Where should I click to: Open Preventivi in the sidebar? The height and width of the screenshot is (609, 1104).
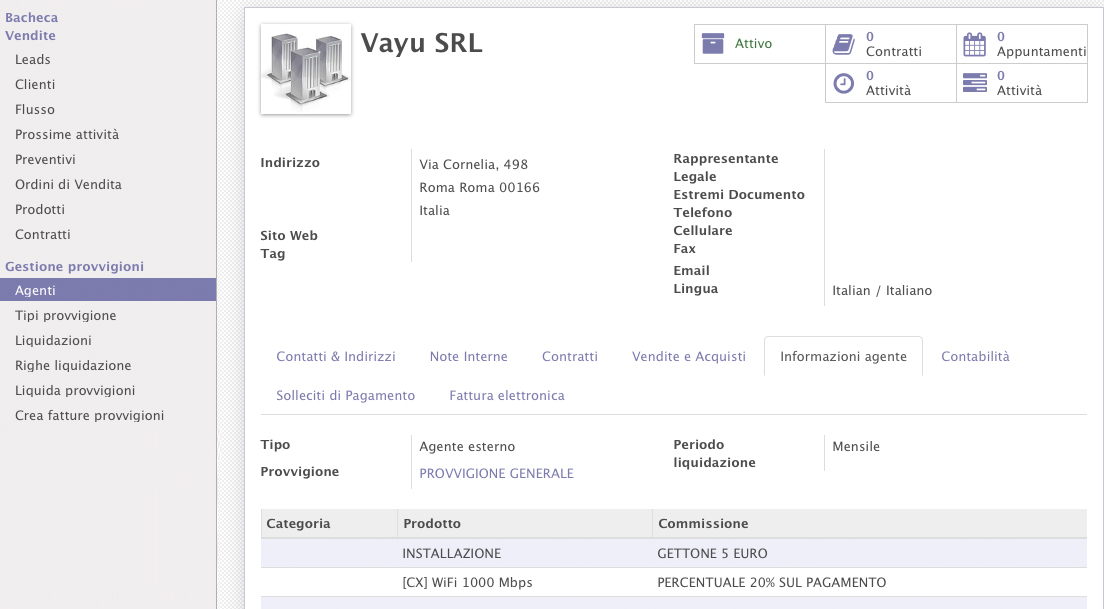(x=45, y=160)
